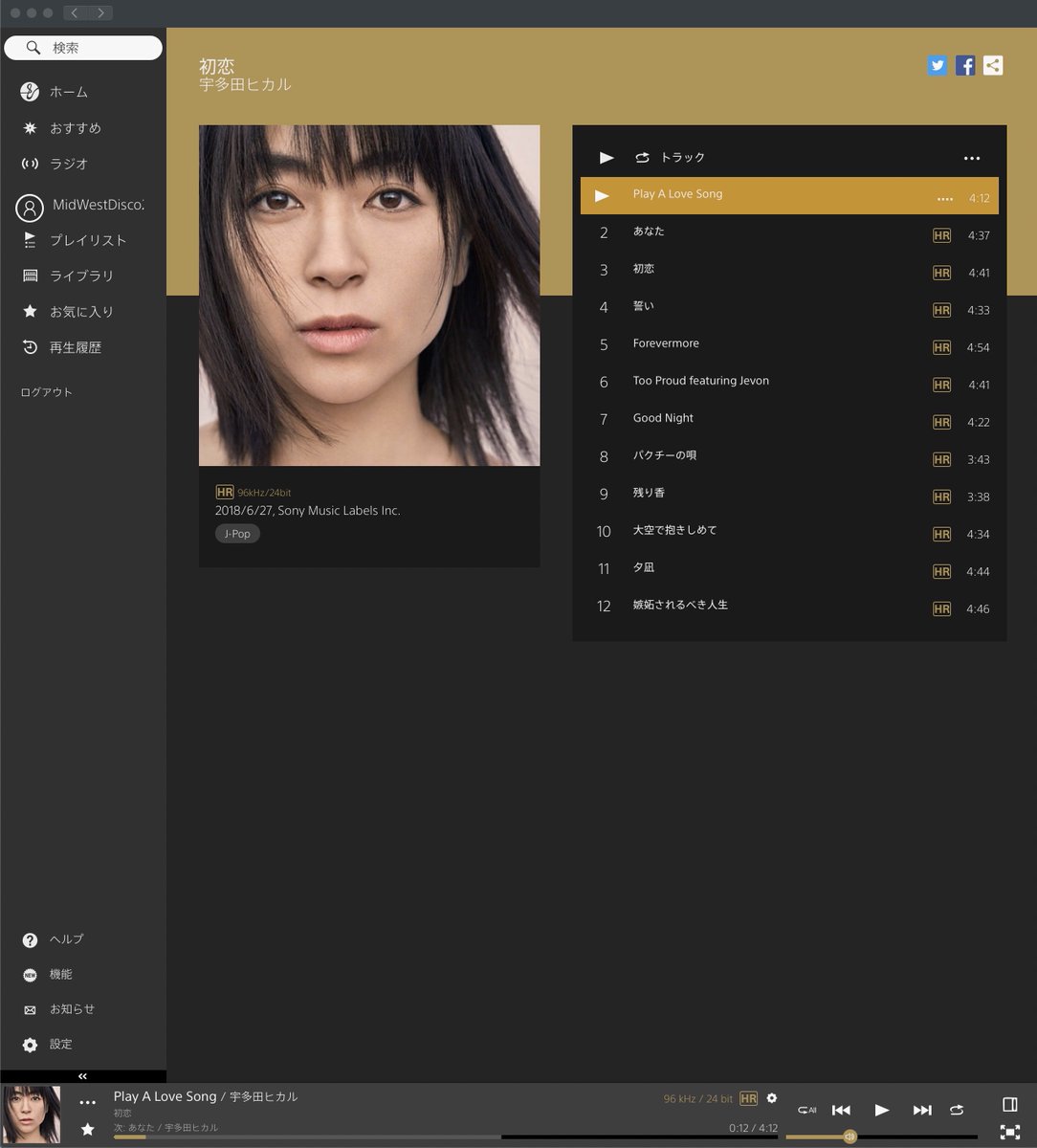Click the 初恋 album name in player bar
1037x1148 pixels.
point(122,1114)
